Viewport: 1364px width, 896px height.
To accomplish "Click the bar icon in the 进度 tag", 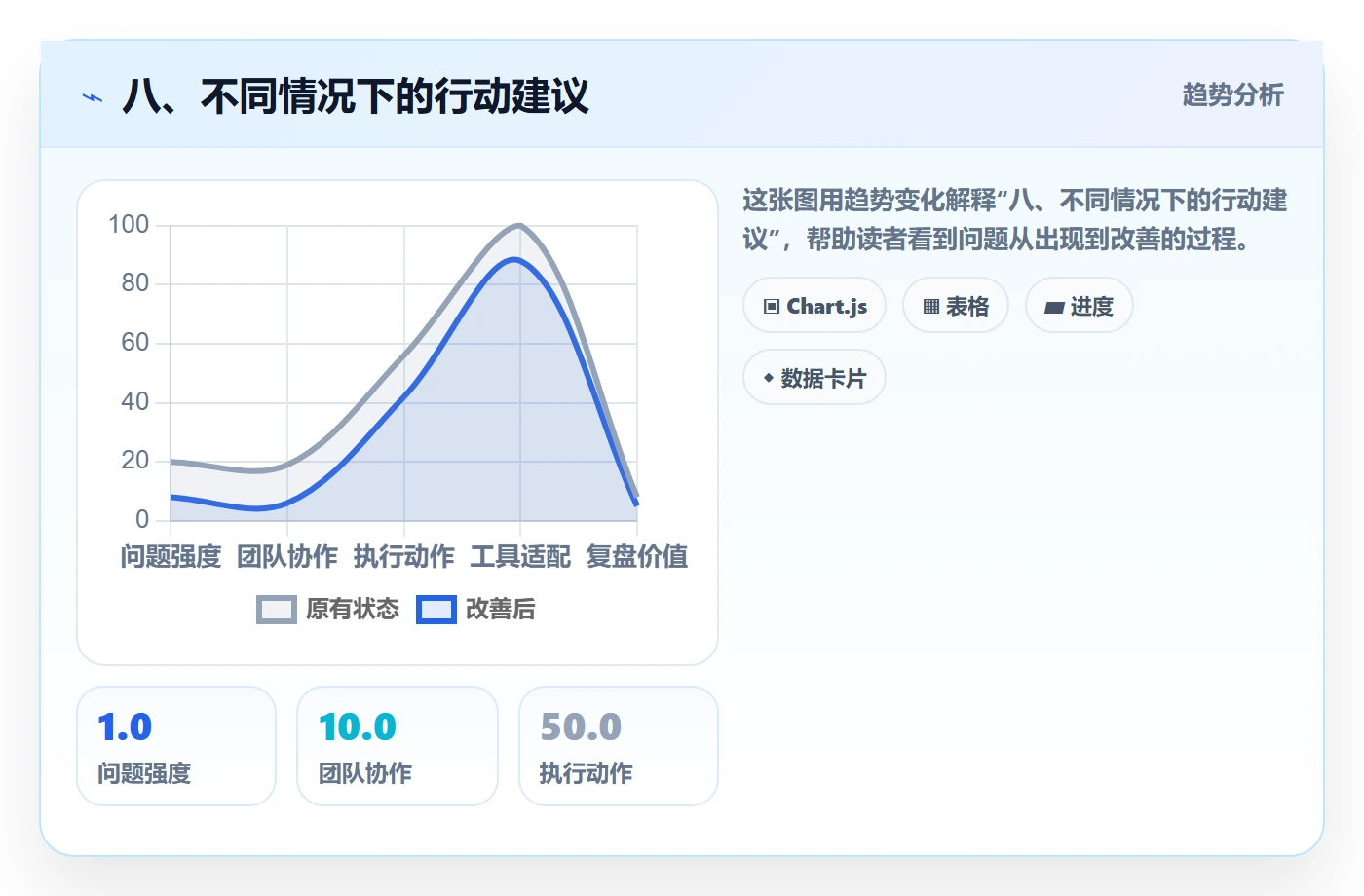I will click(x=1054, y=308).
